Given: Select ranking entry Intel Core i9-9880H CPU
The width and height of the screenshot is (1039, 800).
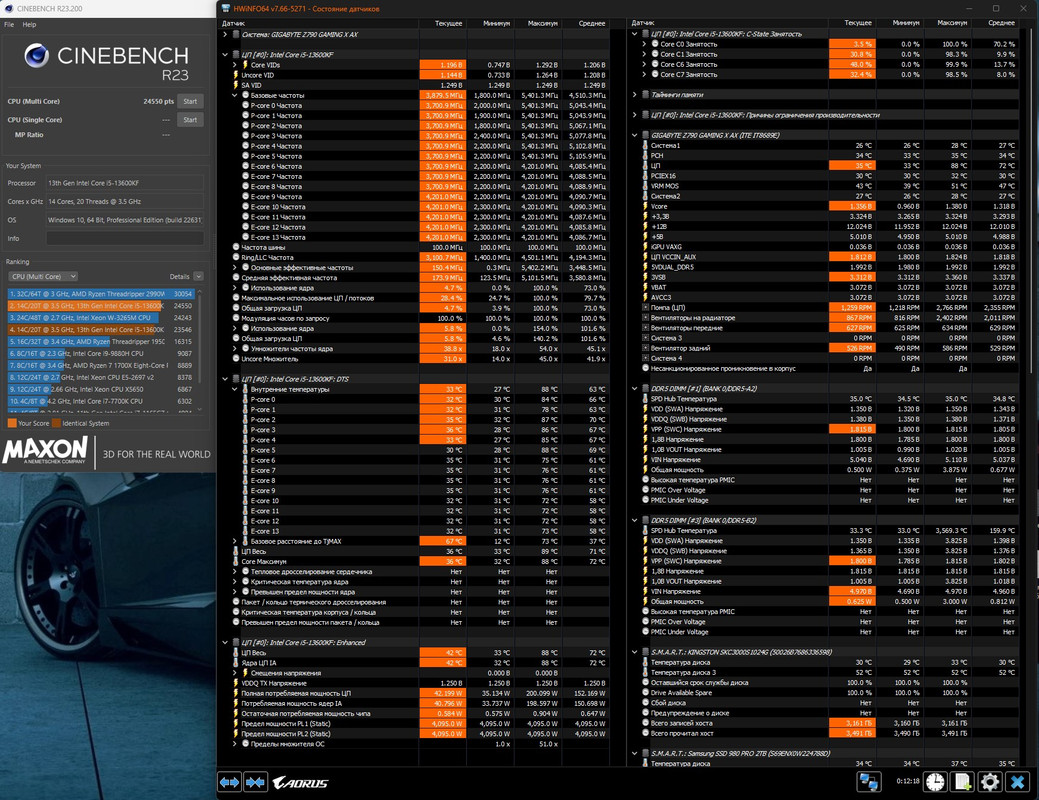Looking at the screenshot, I should 101,353.
